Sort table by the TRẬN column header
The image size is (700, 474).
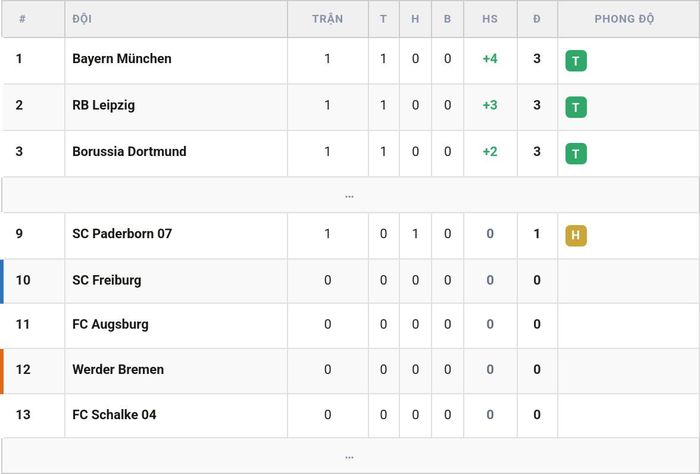click(328, 19)
